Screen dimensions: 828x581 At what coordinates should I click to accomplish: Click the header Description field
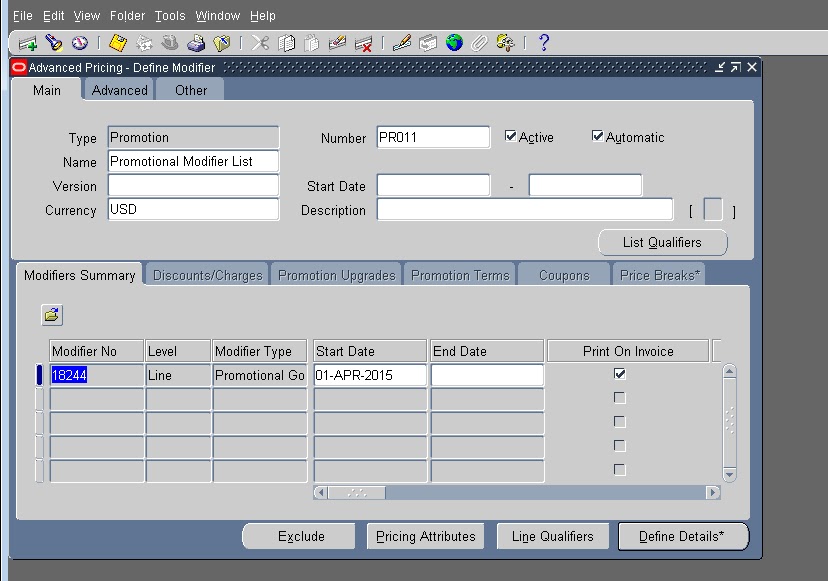coord(525,209)
